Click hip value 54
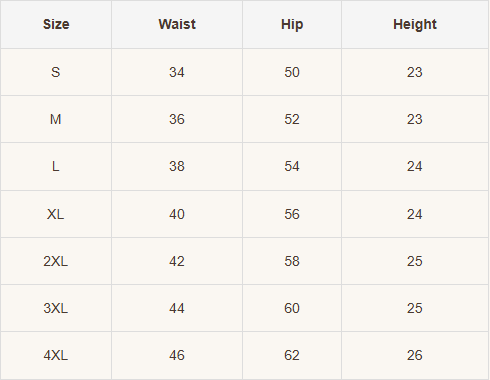The height and width of the screenshot is (380, 490). (292, 166)
